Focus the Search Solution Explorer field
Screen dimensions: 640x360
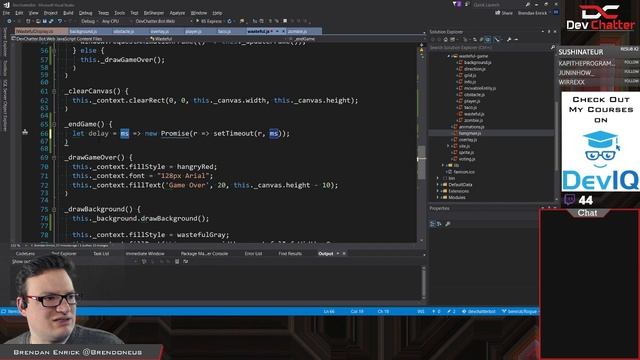[x=490, y=48]
